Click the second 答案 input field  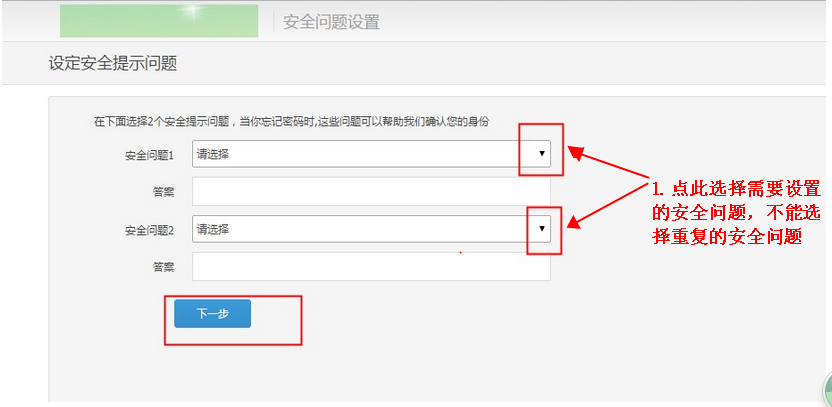[x=371, y=267]
